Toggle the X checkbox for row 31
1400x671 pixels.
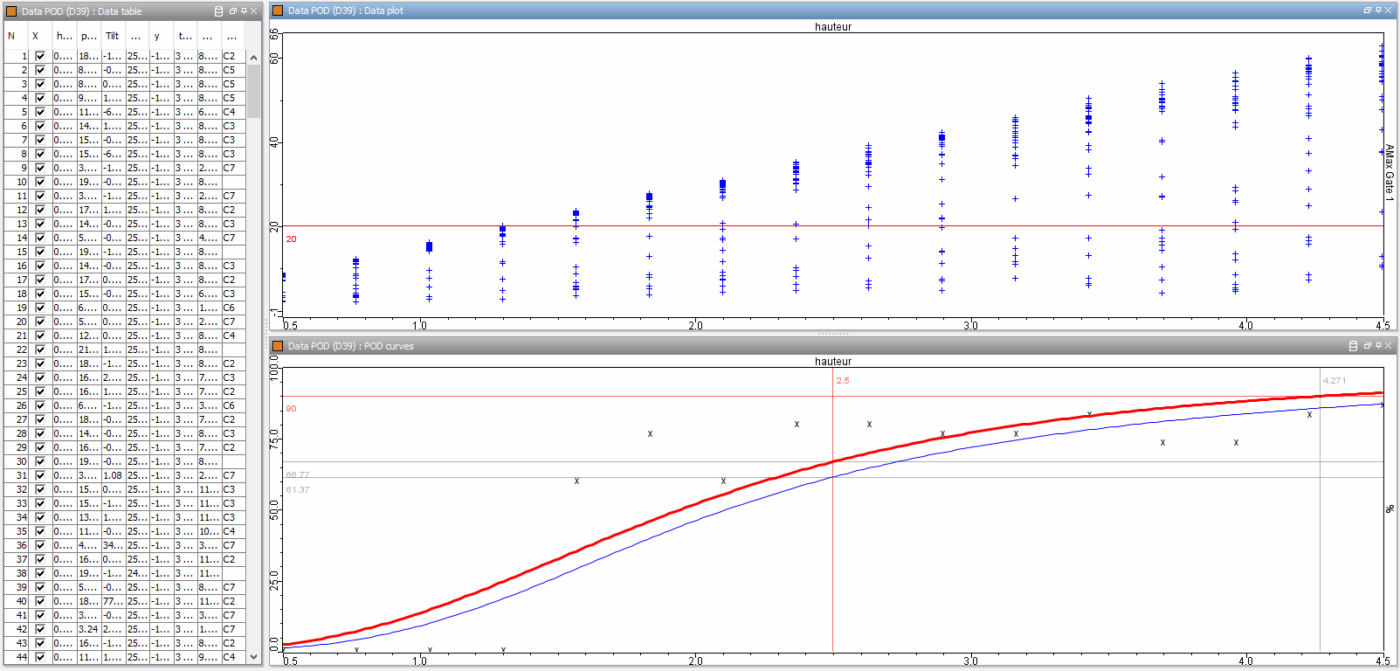tap(40, 475)
